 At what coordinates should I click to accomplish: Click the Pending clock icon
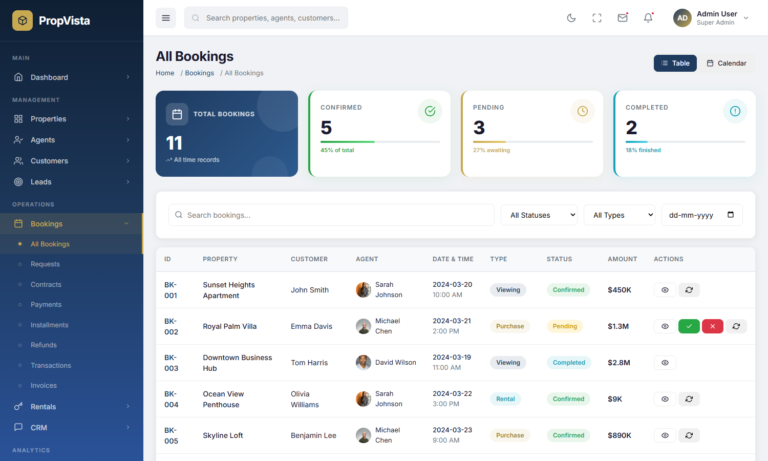pos(582,111)
